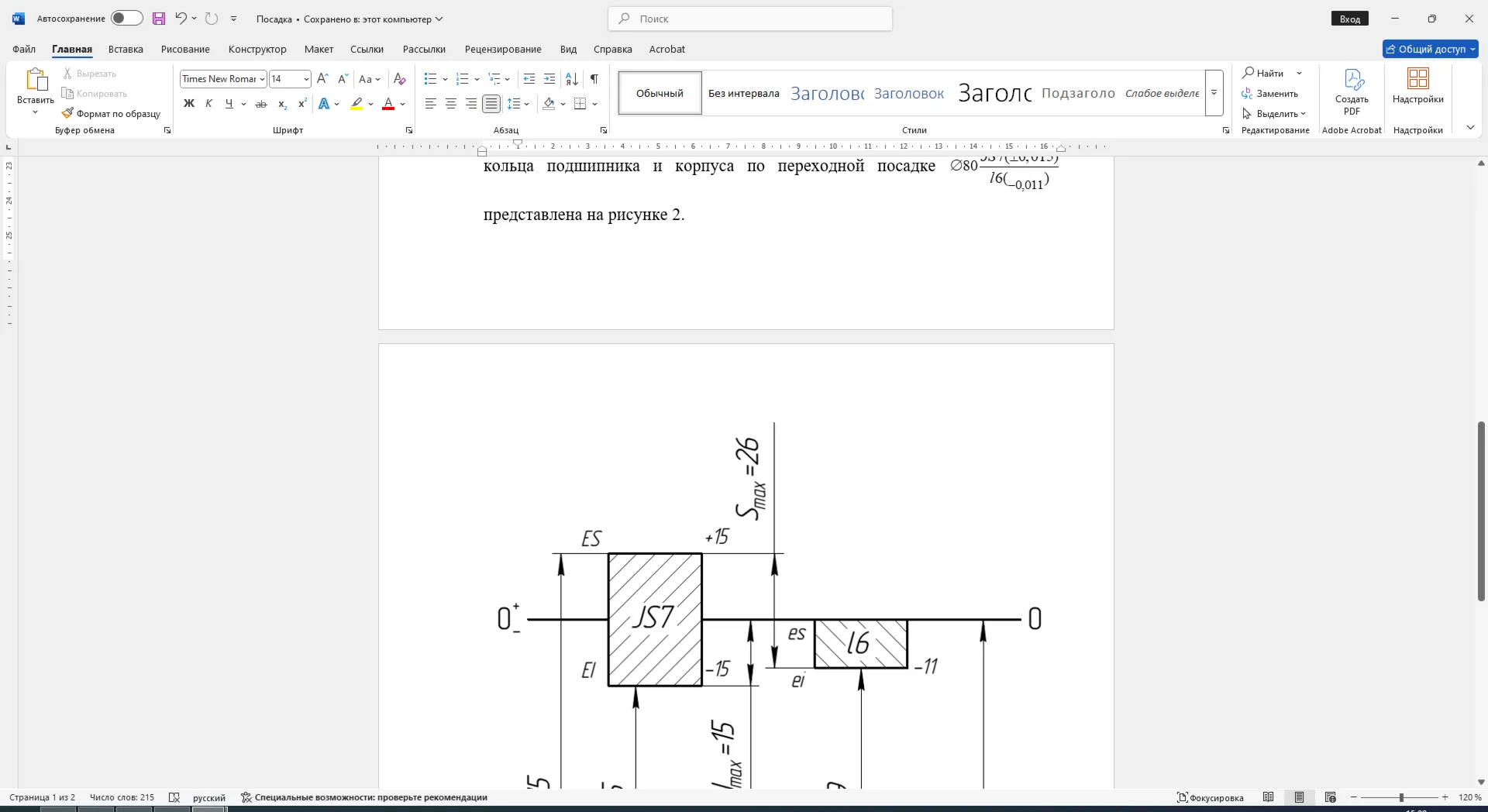This screenshot has width=1488, height=812.
Task: Expand the Styles gallery
Action: coord(1214,93)
